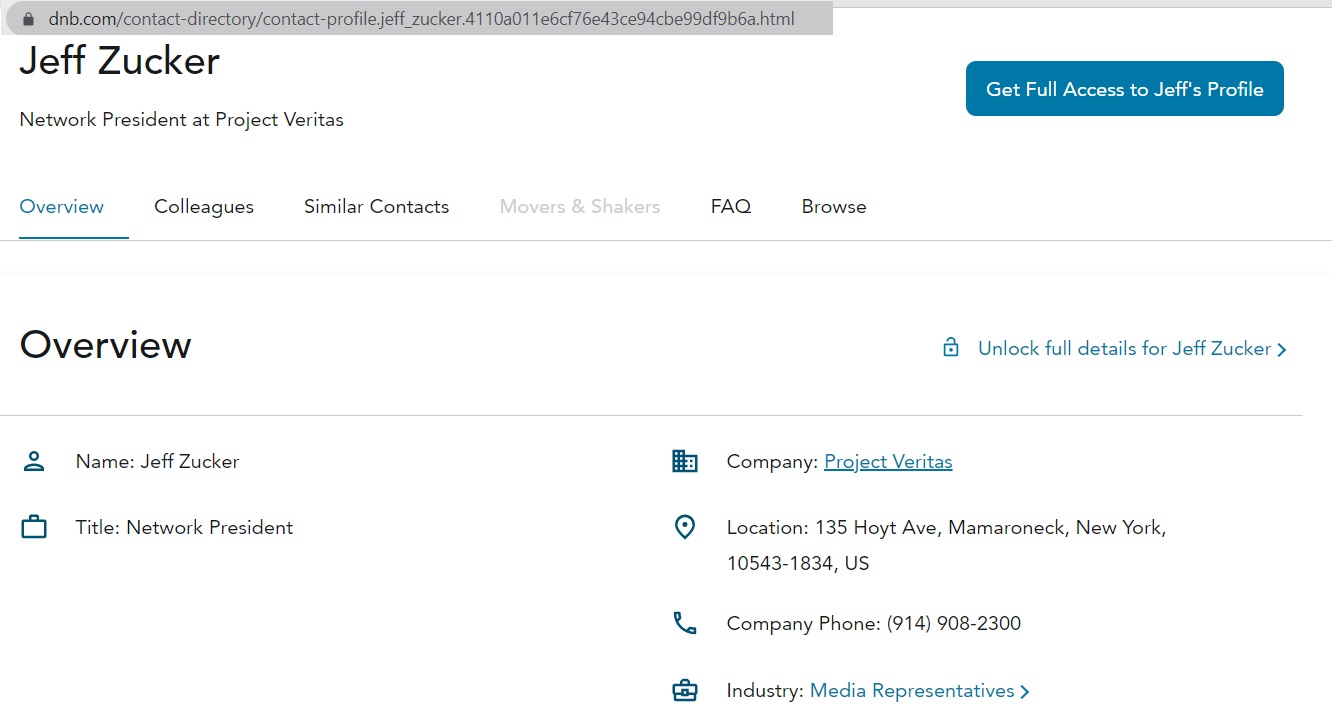Image resolution: width=1332 pixels, height=722 pixels.
Task: Click Get Full Access to Jeff's Profile button
Action: 1125,89
